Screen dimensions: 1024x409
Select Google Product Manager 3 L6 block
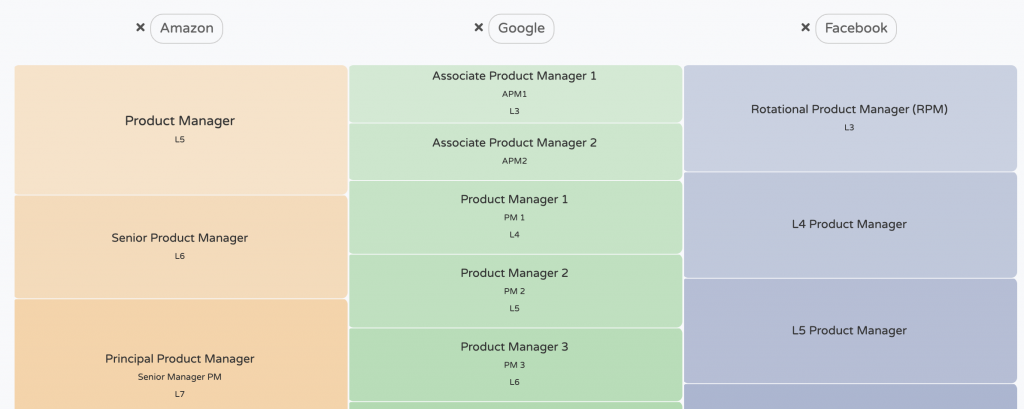(514, 364)
